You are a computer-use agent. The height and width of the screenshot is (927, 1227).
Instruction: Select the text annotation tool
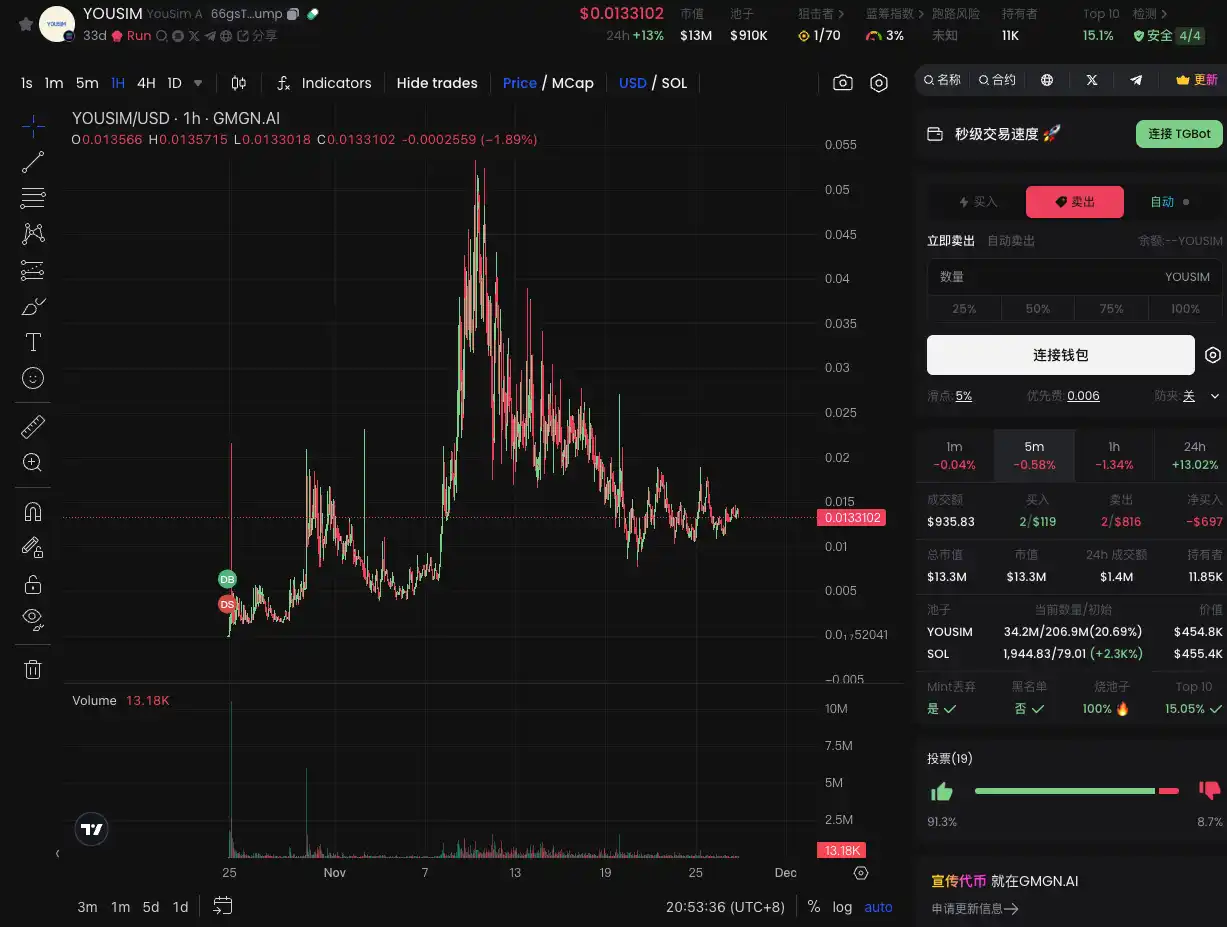pyautogui.click(x=33, y=342)
